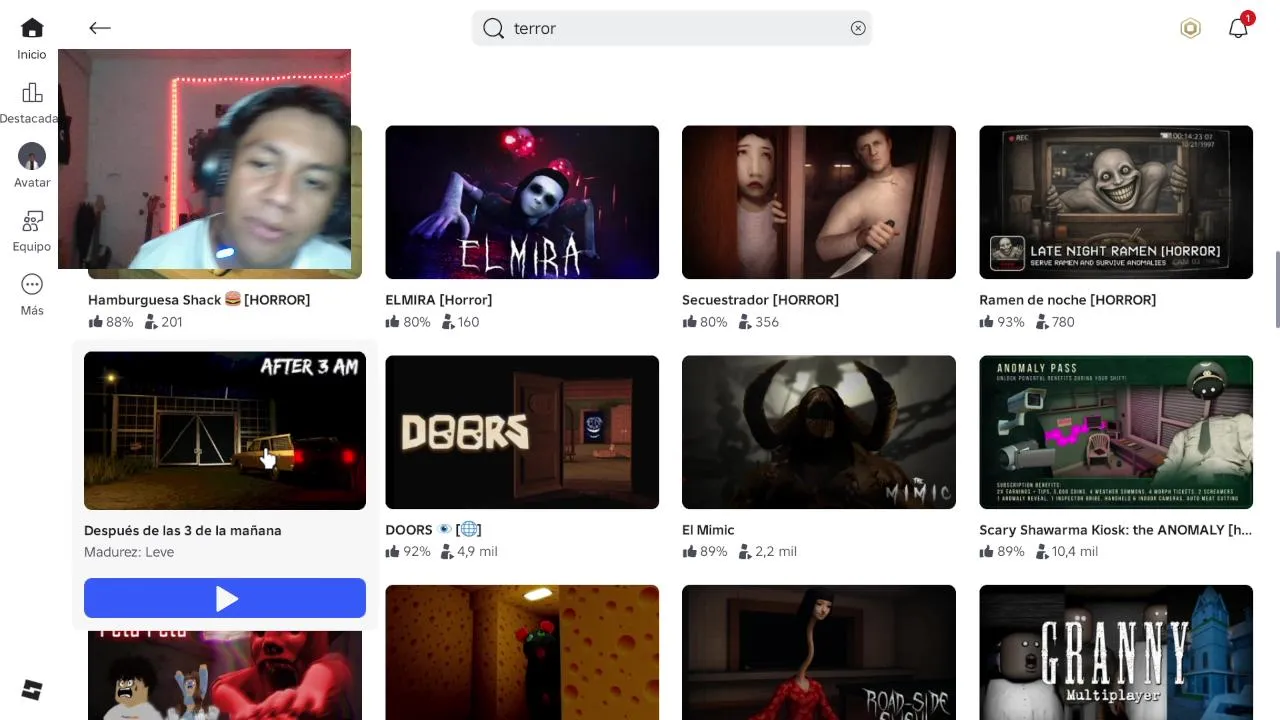Open the cheese-wall game thumbnail
Viewport: 1280px width, 720px height.
(522, 652)
